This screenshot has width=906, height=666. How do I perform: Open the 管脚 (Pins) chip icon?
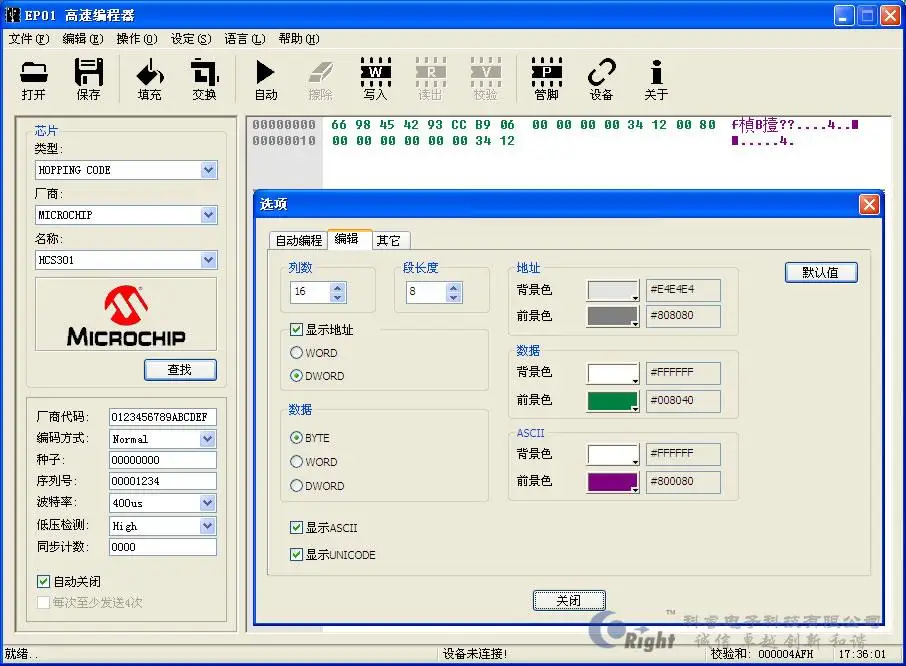[x=547, y=79]
